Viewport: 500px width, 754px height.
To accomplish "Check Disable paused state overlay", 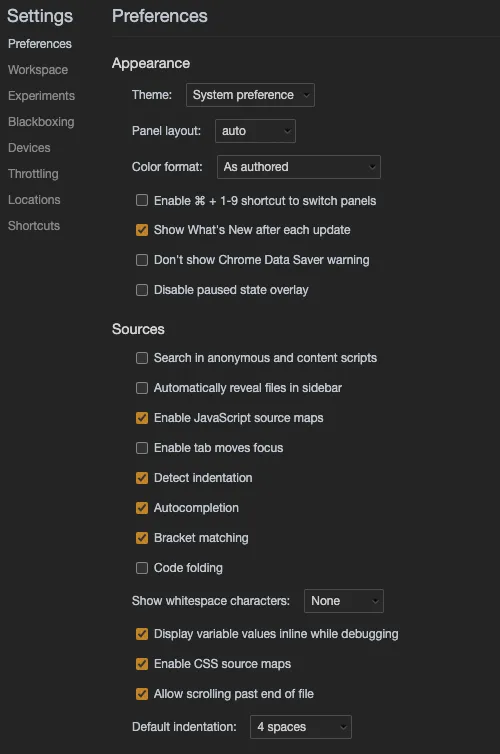I will (142, 290).
